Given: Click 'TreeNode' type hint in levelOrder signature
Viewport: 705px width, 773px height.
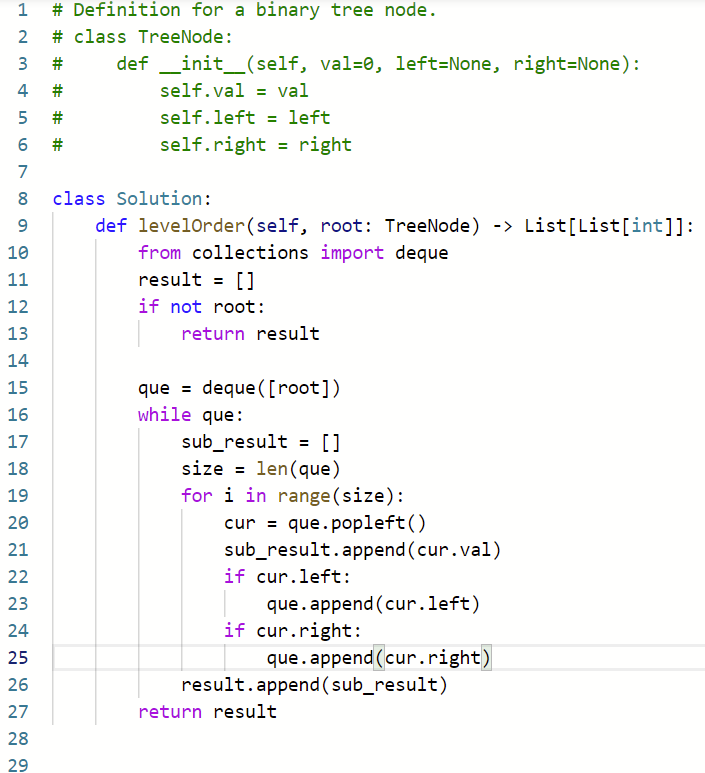Looking at the screenshot, I should click(427, 226).
